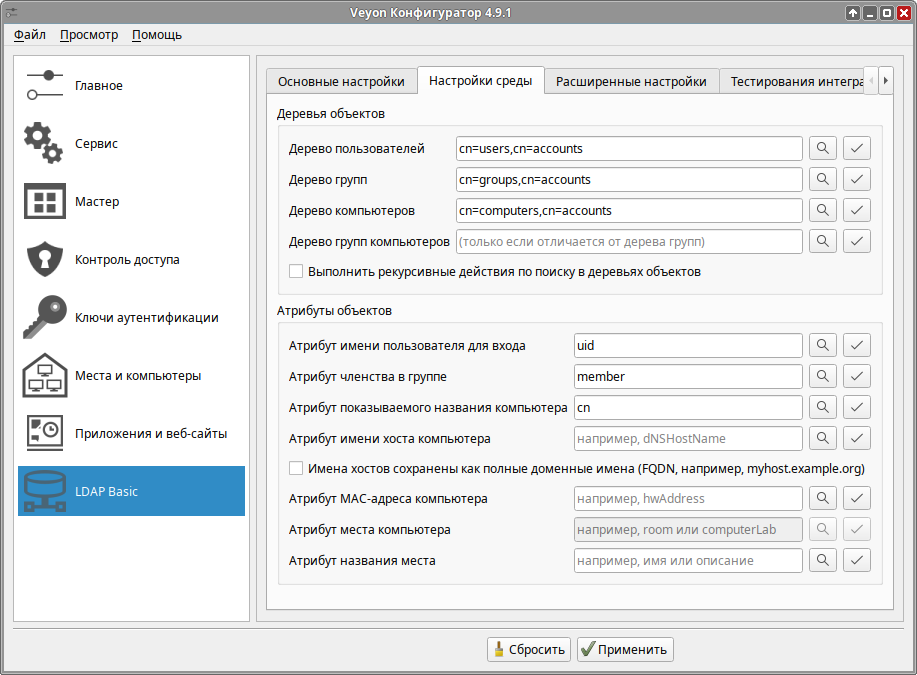Browse the Дерево групп with magnifier

[x=822, y=180]
